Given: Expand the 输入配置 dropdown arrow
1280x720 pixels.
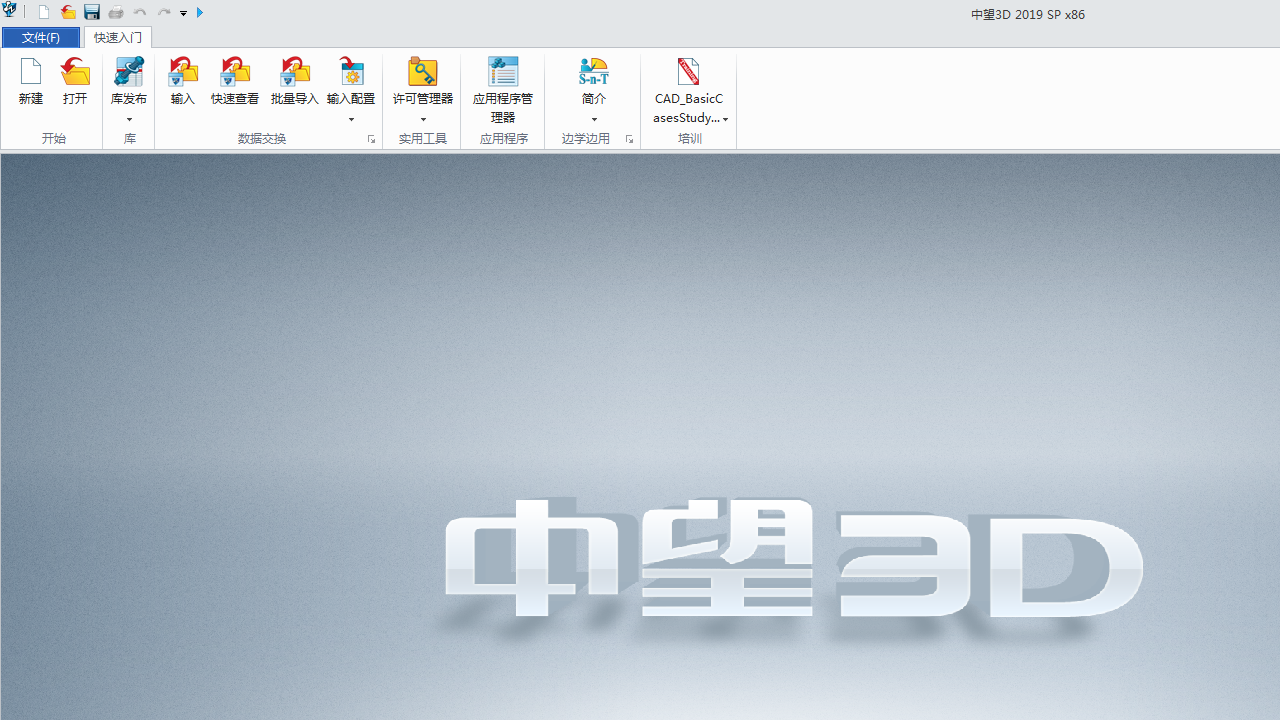Looking at the screenshot, I should (351, 119).
